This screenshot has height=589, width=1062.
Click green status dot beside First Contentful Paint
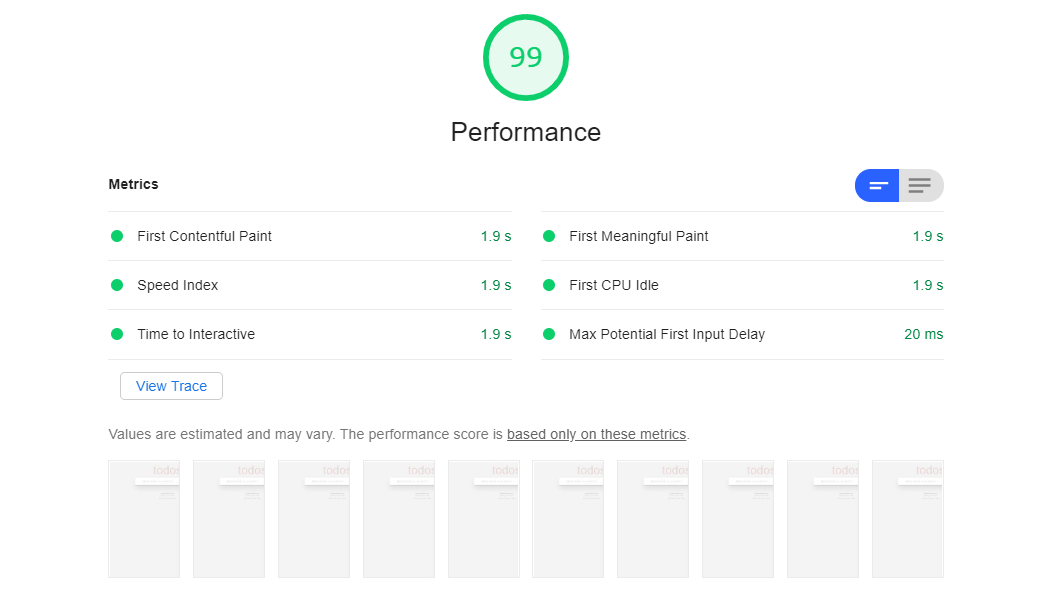point(117,236)
